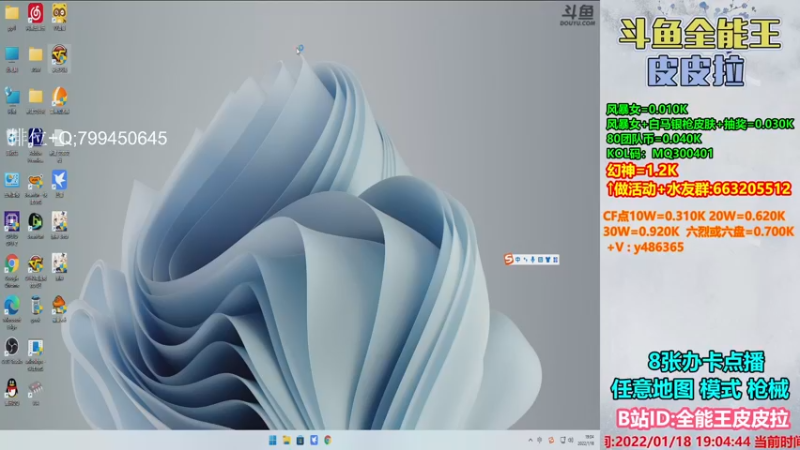Screen dimensions: 800x450
Task: Switch to Chrome on the taskbar
Action: (328, 440)
